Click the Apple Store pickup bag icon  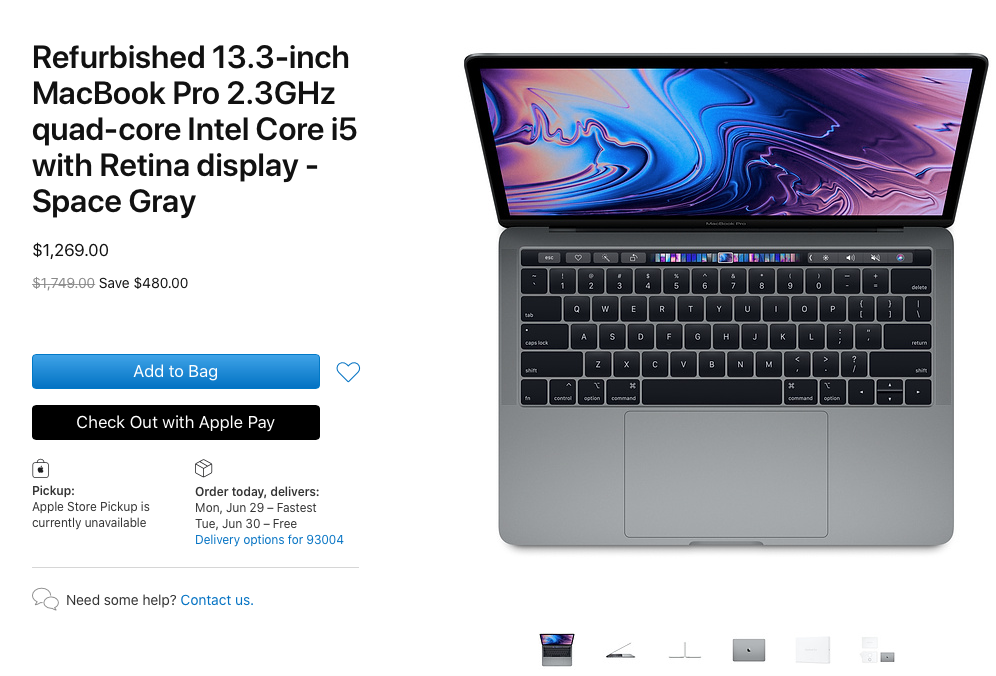point(41,469)
